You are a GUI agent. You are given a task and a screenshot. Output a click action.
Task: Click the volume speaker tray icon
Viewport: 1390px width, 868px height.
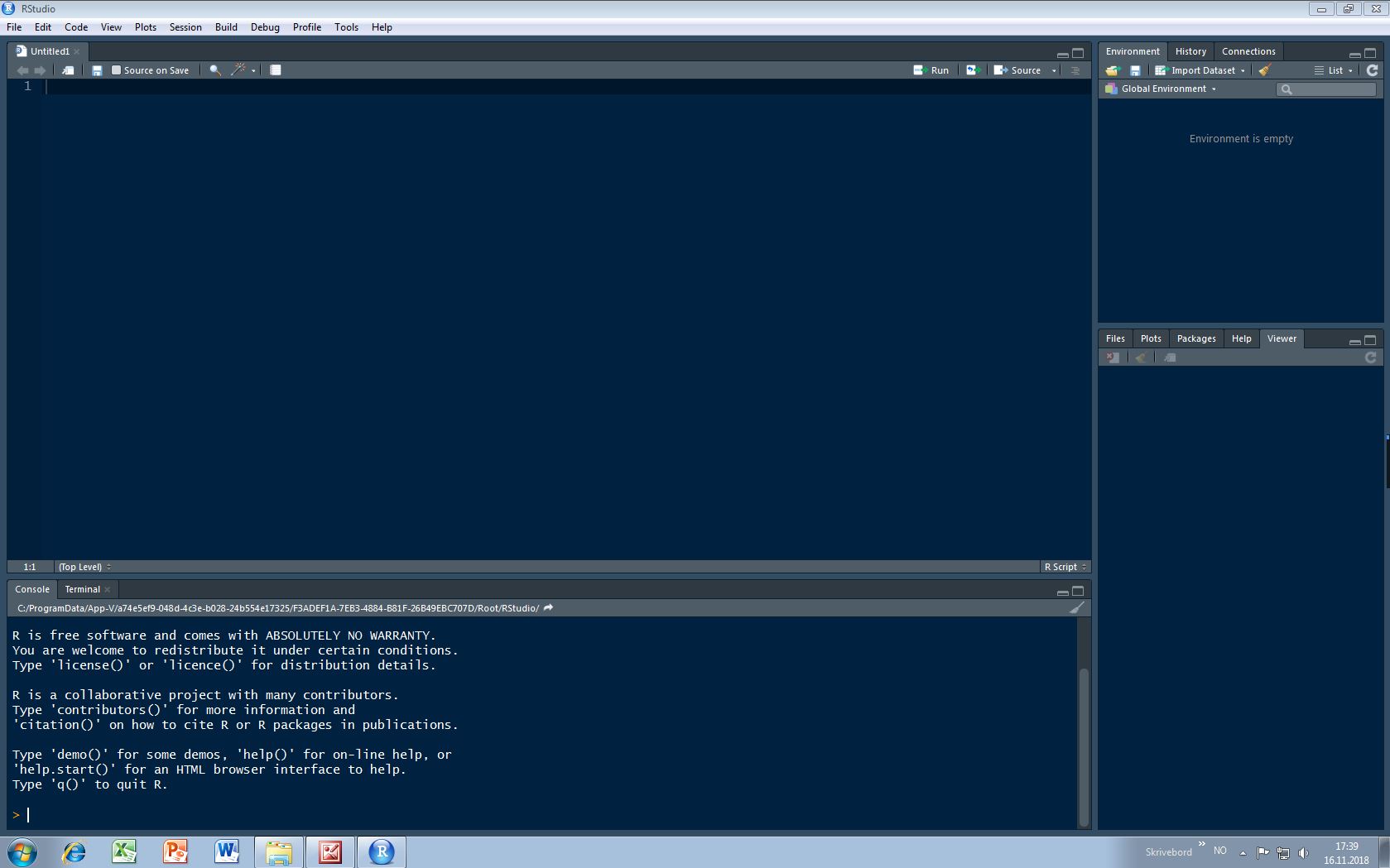pos(1303,852)
